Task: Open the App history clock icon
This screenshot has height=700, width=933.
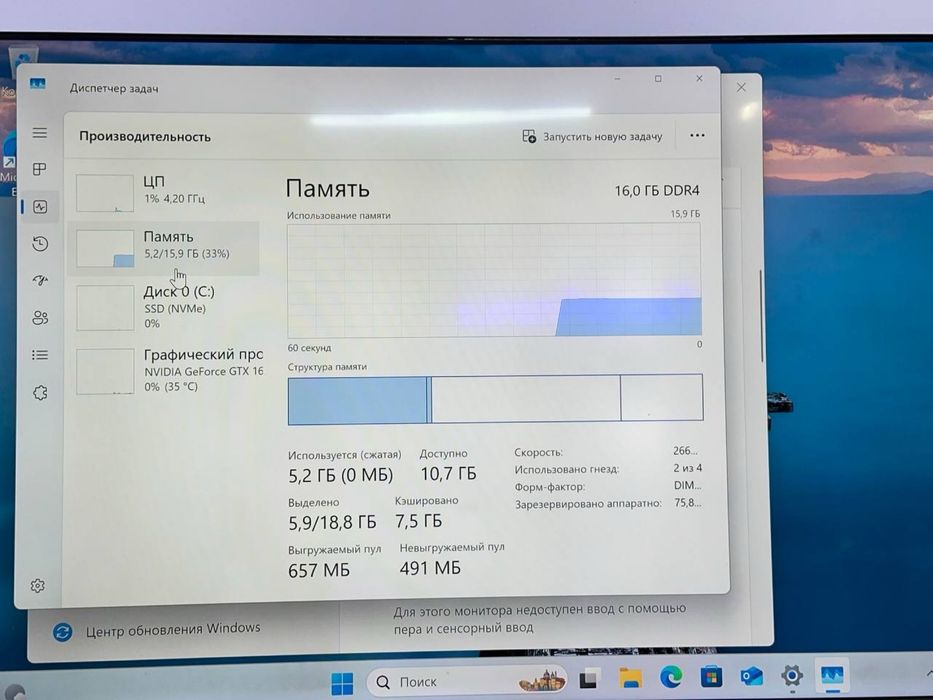Action: [x=40, y=243]
